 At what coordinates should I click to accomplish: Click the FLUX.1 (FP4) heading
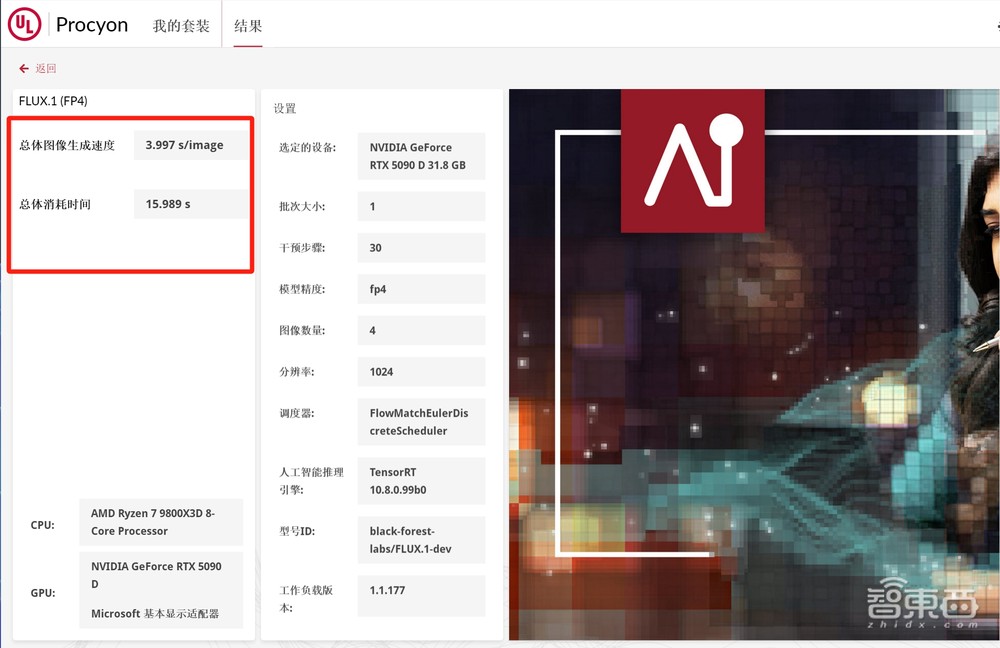coord(53,101)
